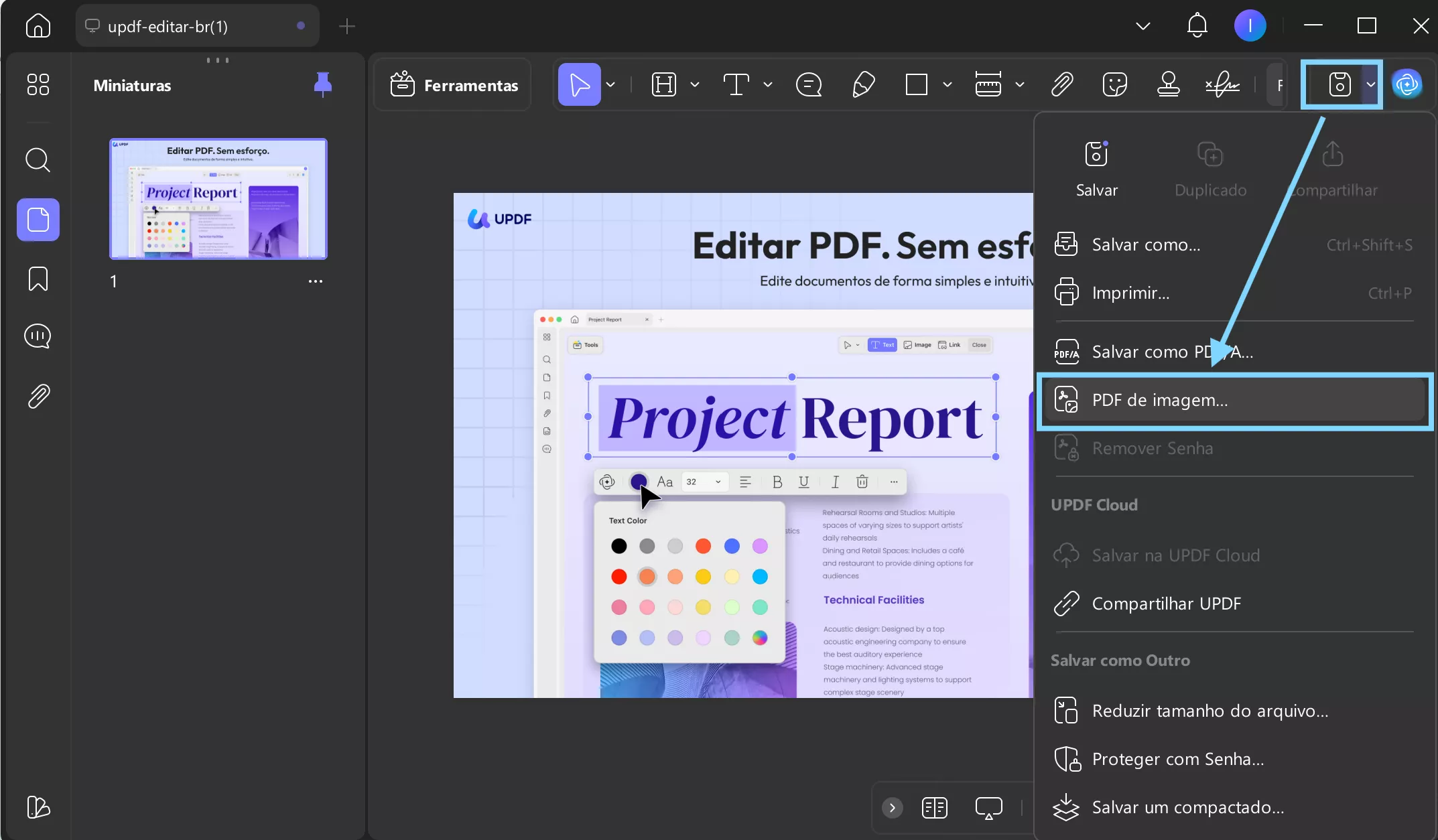The width and height of the screenshot is (1438, 840).
Task: Select the pencil drawing tool
Action: [x=863, y=84]
